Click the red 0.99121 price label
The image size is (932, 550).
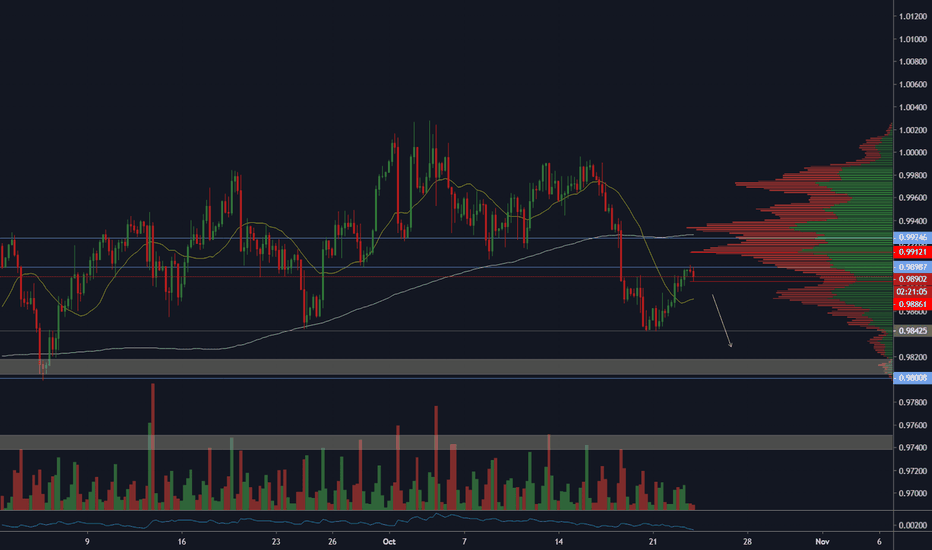tap(912, 252)
